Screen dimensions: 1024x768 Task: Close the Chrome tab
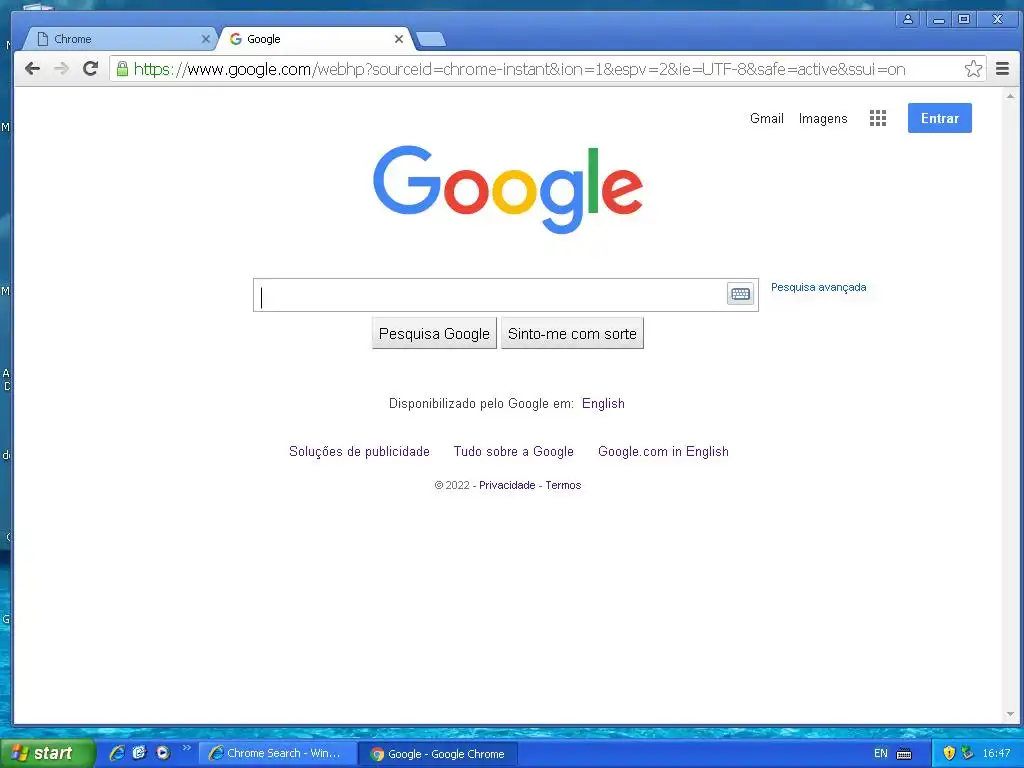coord(205,39)
